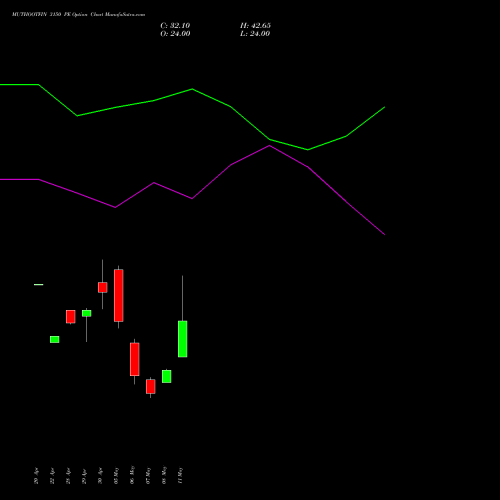Click the red candle for 28 Apr
Screen dimensions: 500x500
pos(71,317)
